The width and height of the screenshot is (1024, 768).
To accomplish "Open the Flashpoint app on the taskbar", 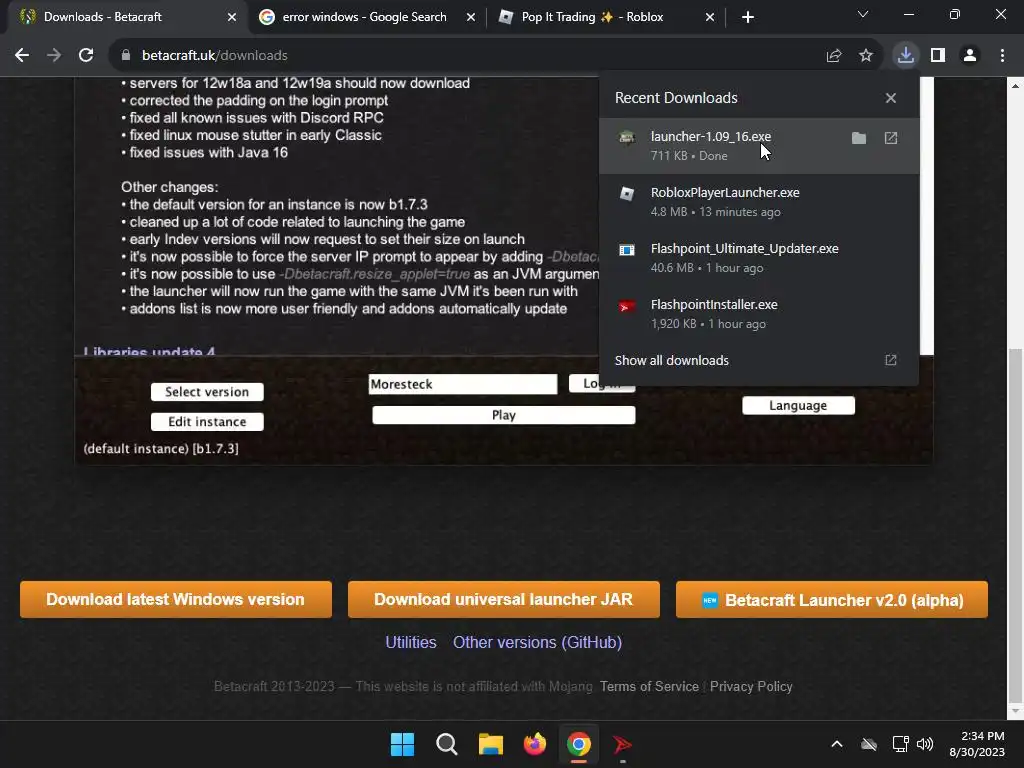I will coord(622,744).
